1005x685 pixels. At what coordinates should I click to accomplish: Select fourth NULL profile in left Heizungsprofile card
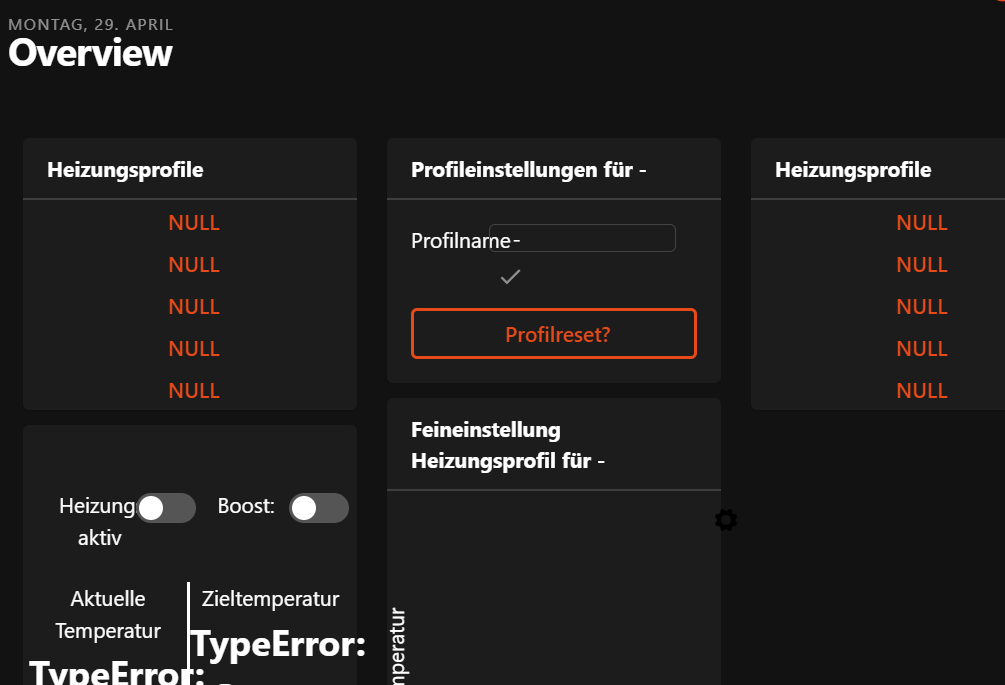click(x=194, y=349)
